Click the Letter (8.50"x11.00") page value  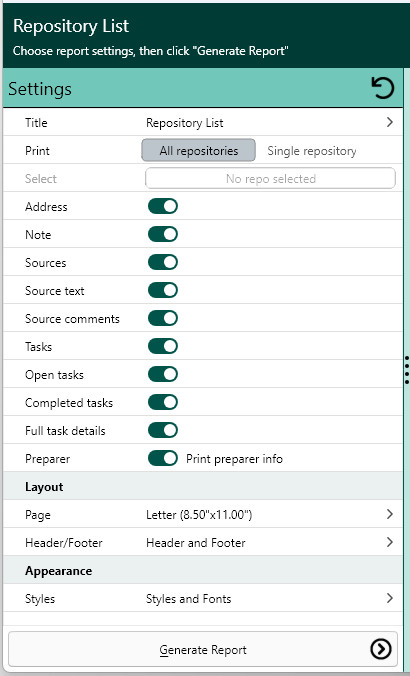click(199, 515)
